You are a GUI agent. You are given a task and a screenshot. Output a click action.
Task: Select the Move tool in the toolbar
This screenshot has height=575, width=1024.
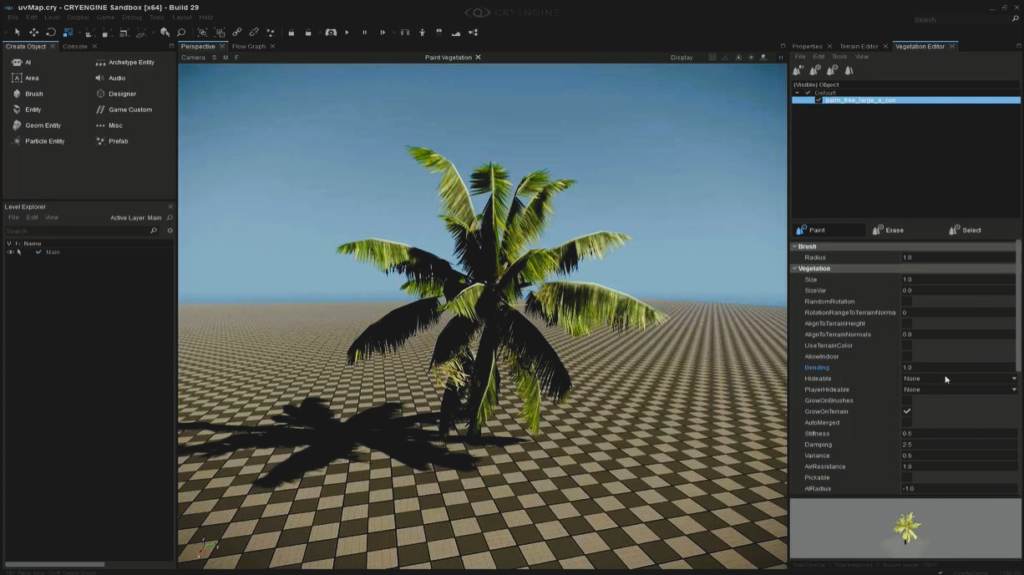[33, 32]
